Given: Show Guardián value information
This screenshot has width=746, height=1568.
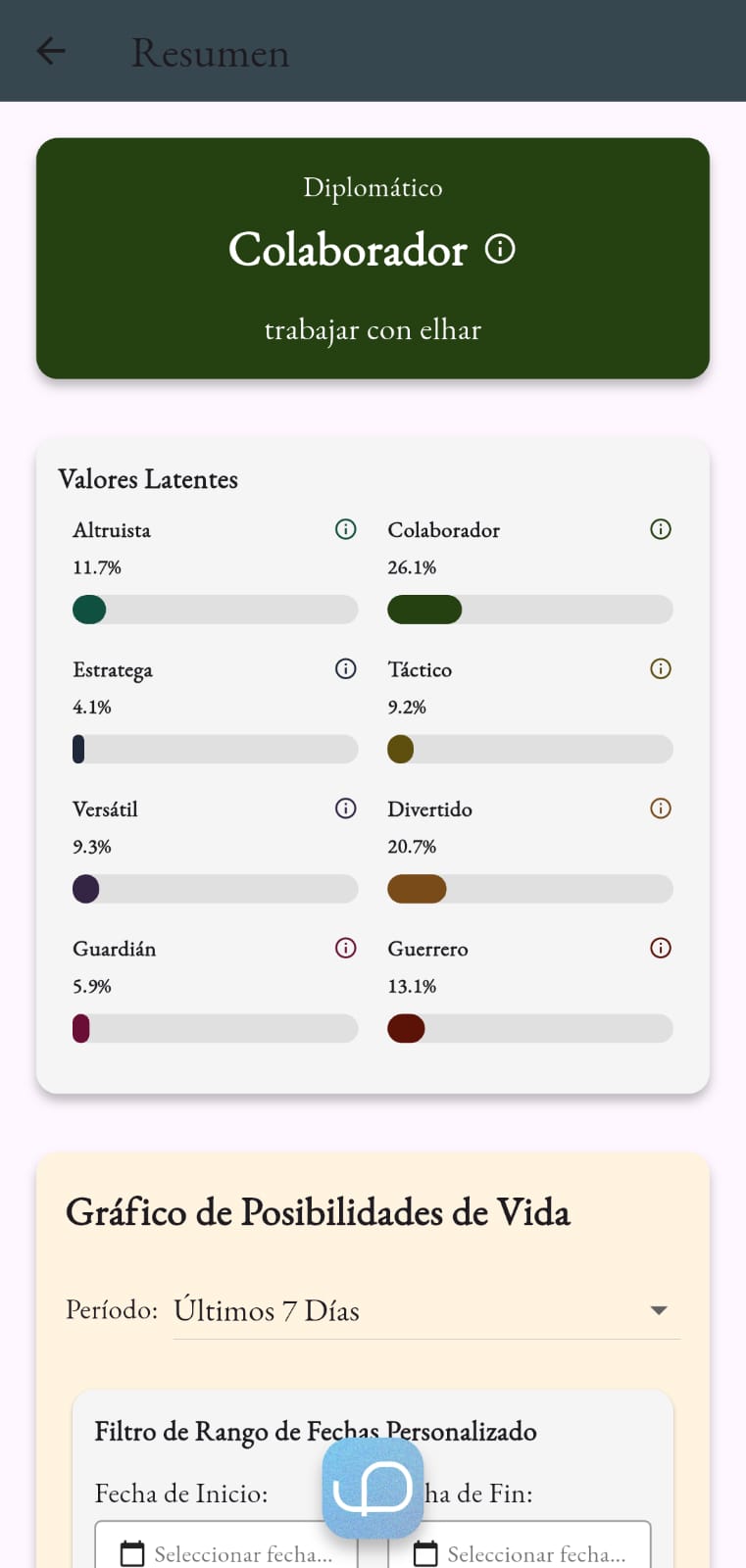Looking at the screenshot, I should (345, 948).
